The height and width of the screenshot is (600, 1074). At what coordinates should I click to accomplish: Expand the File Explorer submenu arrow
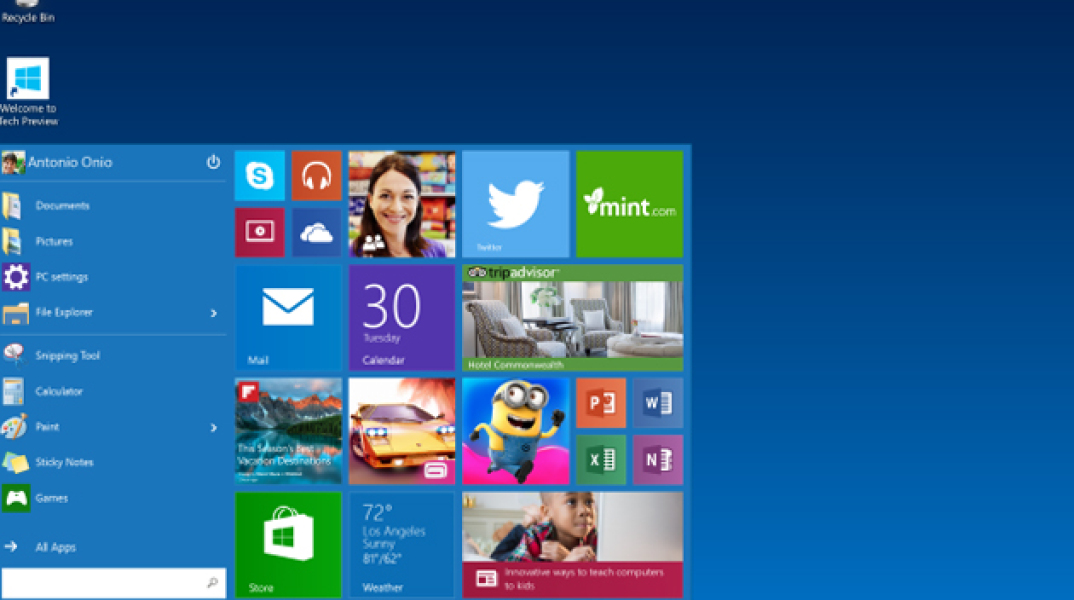(213, 313)
